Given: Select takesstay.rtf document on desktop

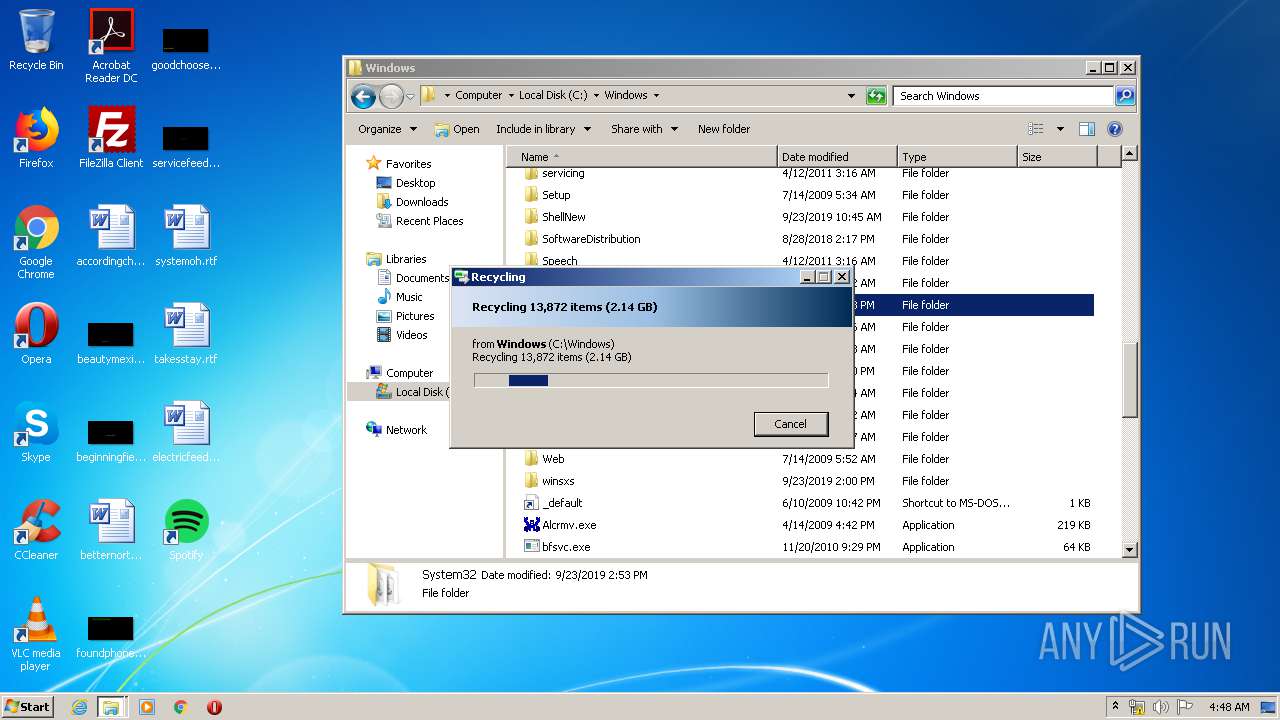Looking at the screenshot, I should pos(186,334).
